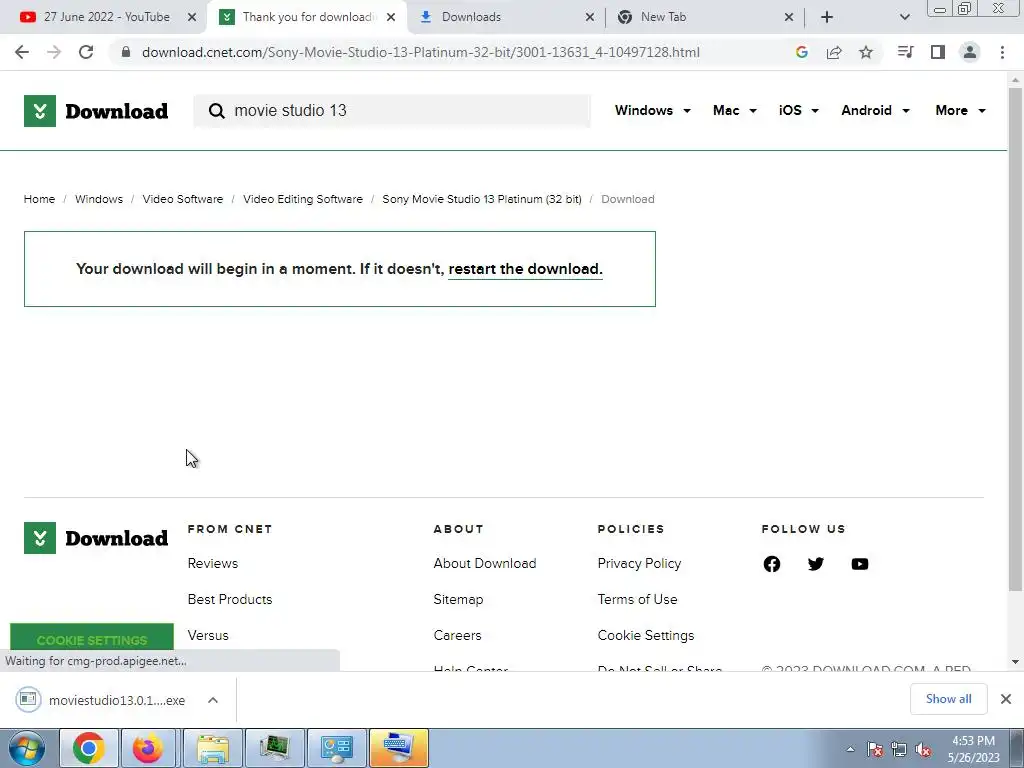Click the padlock site info icon
The width and height of the screenshot is (1024, 768).
pos(126,52)
